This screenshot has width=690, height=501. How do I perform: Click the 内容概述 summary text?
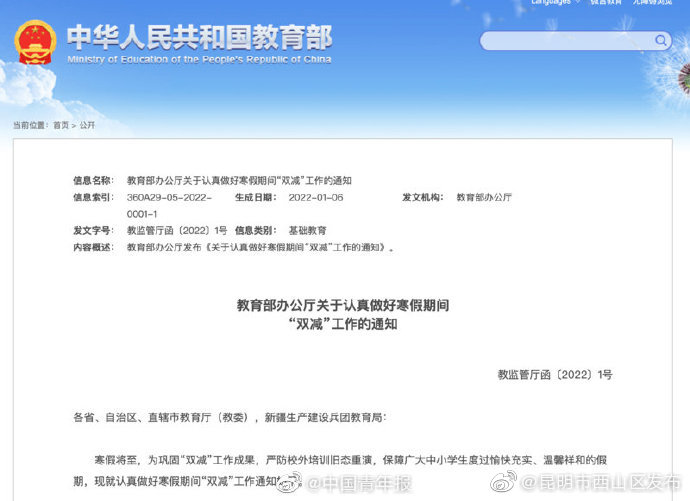(x=260, y=248)
